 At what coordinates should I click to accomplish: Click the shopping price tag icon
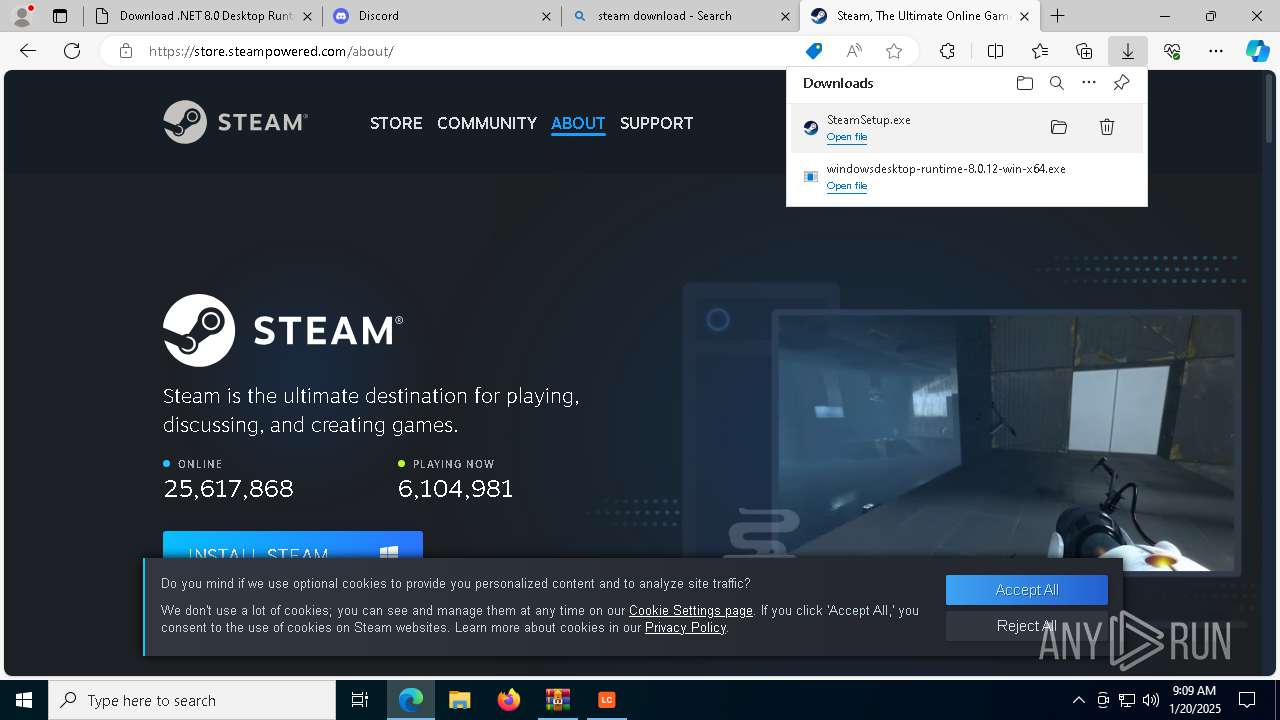click(814, 51)
